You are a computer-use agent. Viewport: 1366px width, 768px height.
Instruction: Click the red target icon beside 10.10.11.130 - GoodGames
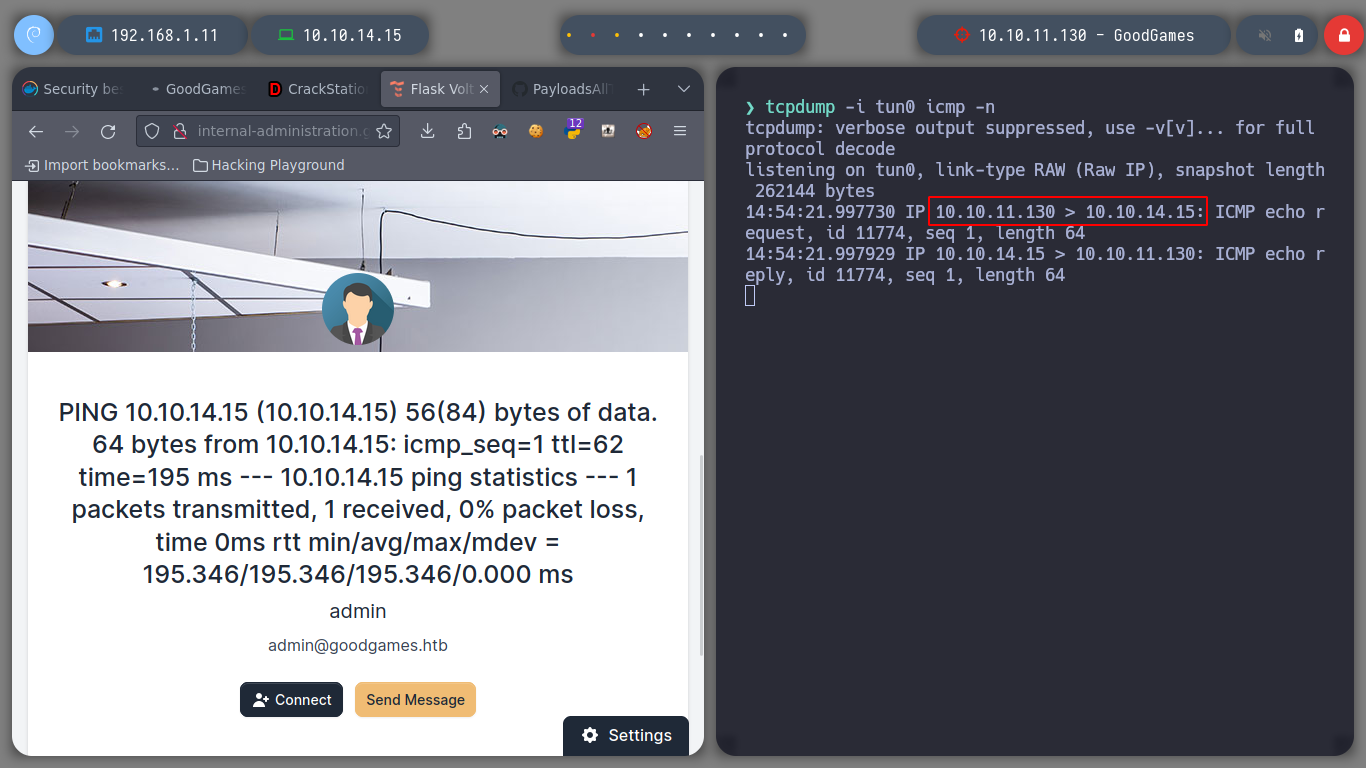[962, 35]
